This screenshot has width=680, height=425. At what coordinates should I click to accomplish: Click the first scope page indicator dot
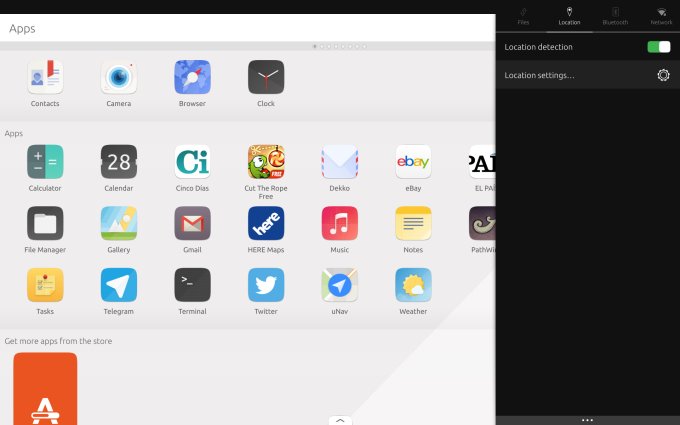click(x=315, y=46)
